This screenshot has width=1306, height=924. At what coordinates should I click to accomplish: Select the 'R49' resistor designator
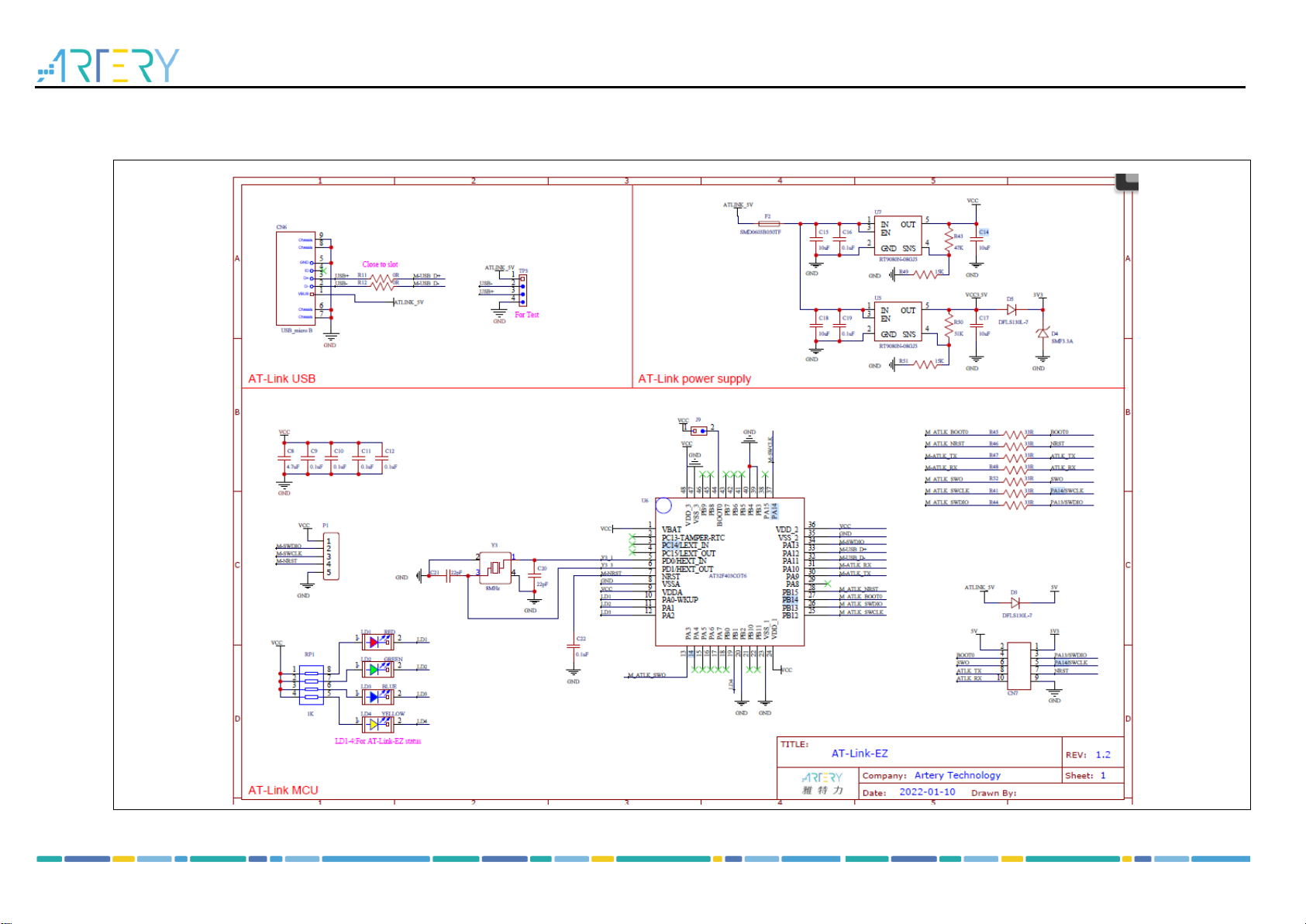click(904, 271)
